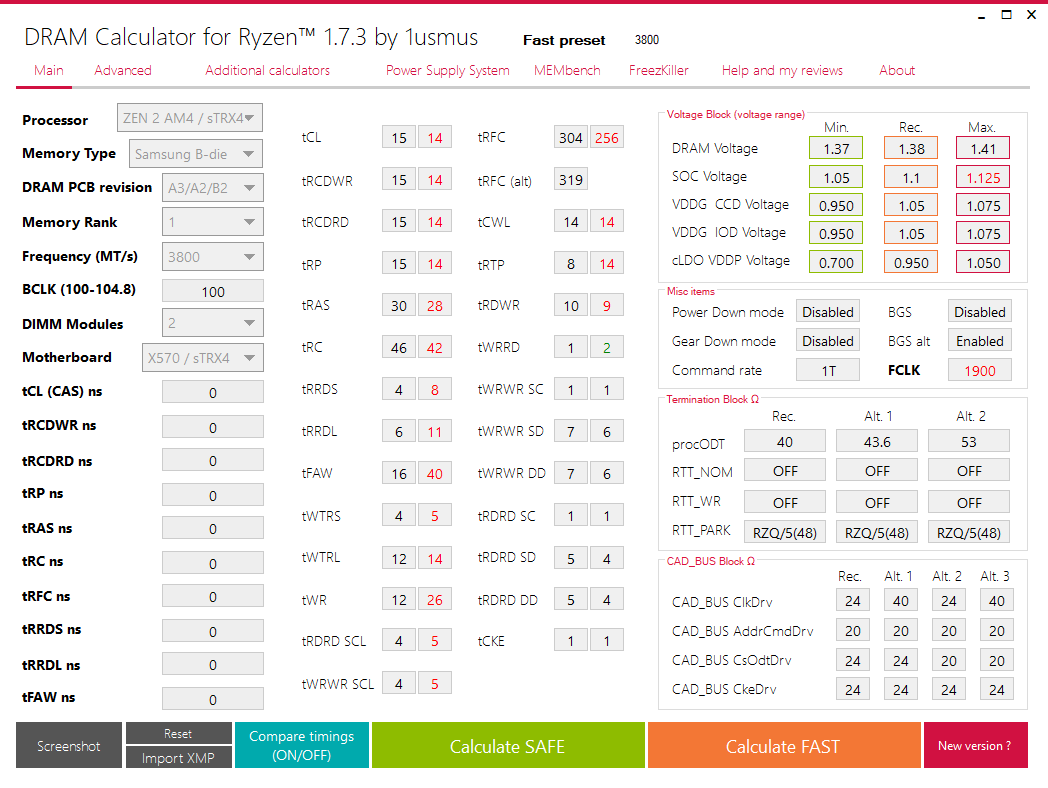1048x788 pixels.
Task: Click the DRAM Voltage Max. value 1.41
Action: coord(982,148)
